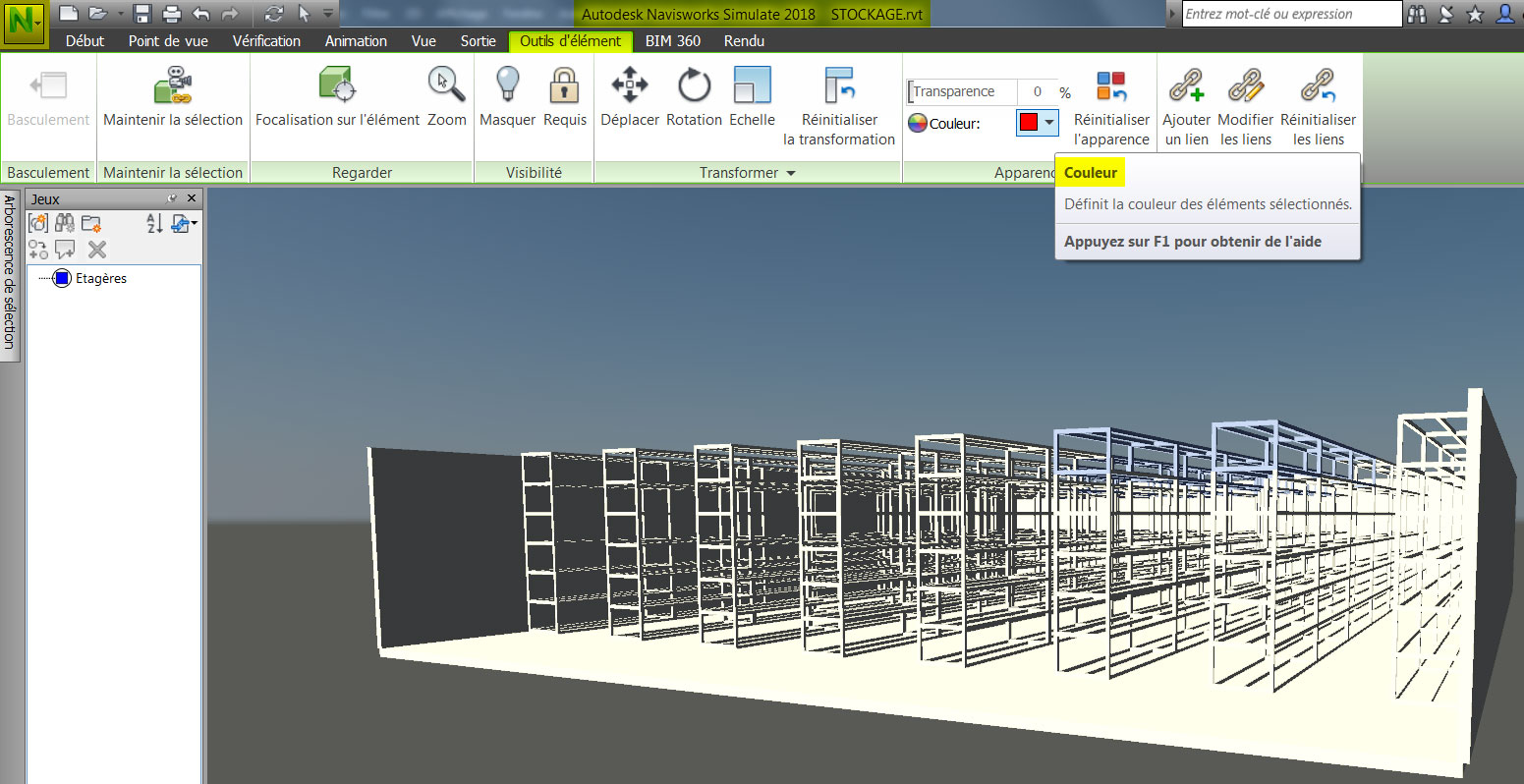Toggle Requis lock on selection
Screen dimensions: 1524x784
pyautogui.click(x=564, y=96)
